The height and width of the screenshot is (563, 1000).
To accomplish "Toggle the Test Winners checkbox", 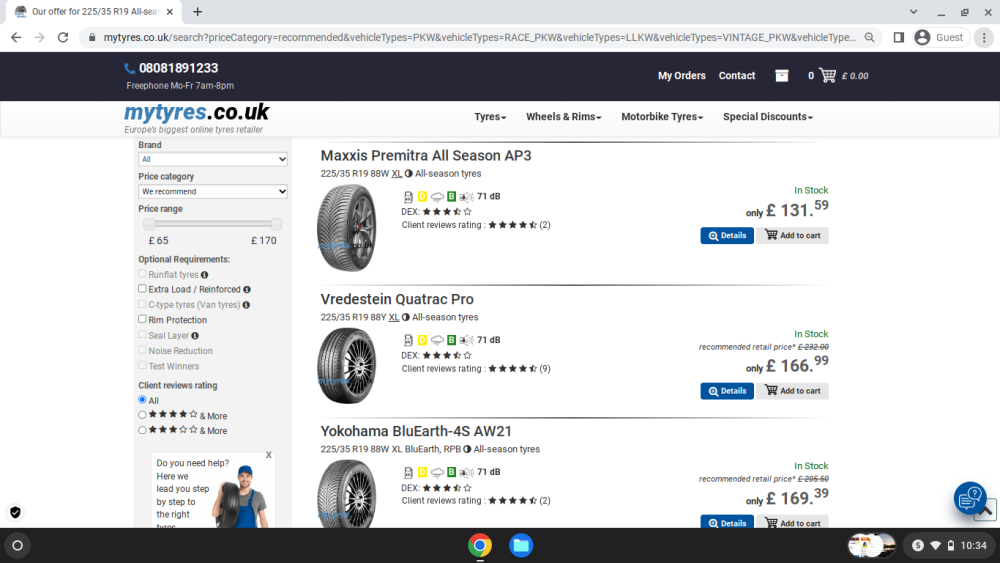I will click(x=142, y=365).
